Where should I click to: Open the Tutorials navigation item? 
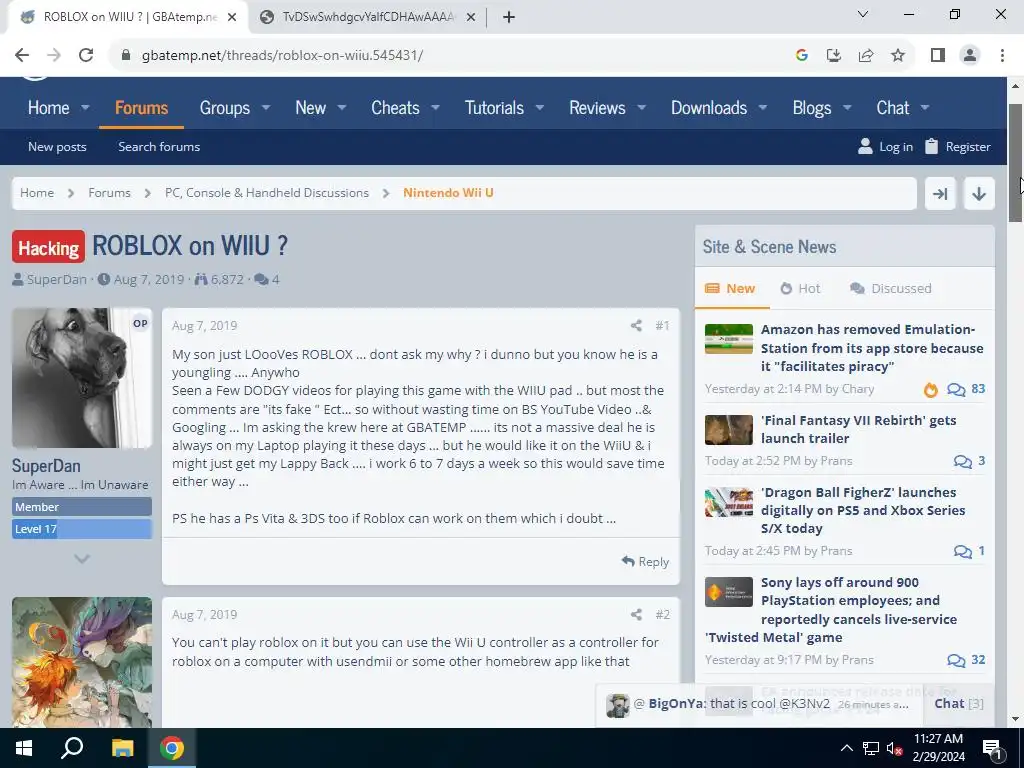(x=494, y=108)
